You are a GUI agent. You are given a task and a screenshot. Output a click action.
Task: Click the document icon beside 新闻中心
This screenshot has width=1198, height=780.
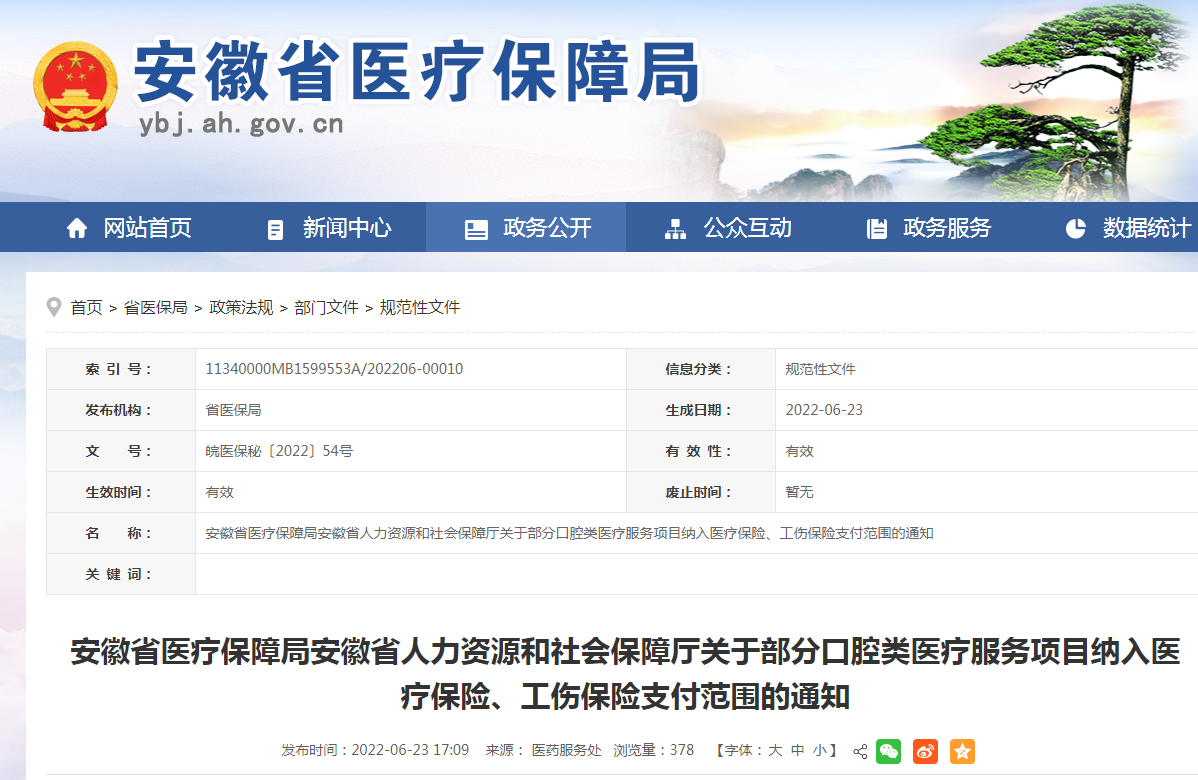pos(275,229)
